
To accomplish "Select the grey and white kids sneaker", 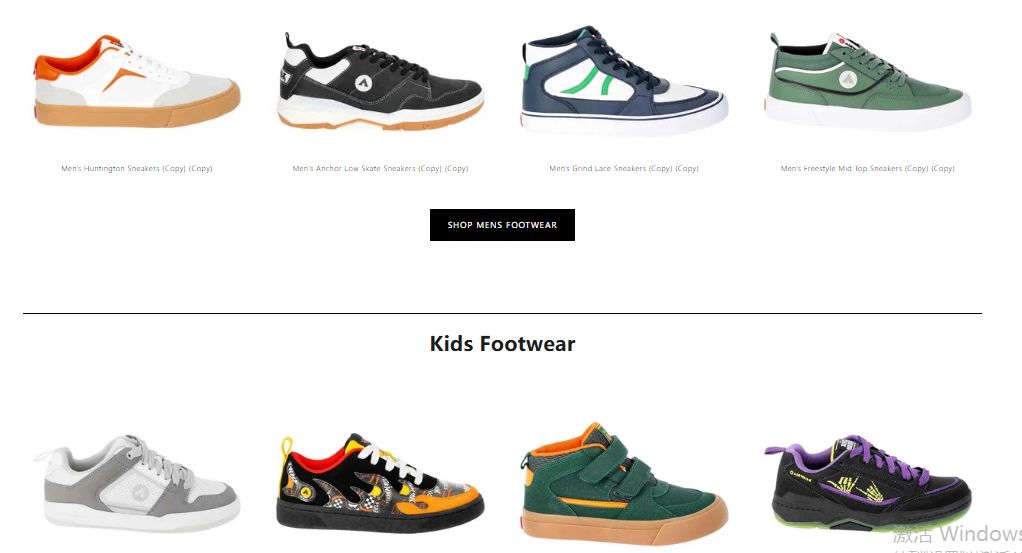I will [x=137, y=483].
